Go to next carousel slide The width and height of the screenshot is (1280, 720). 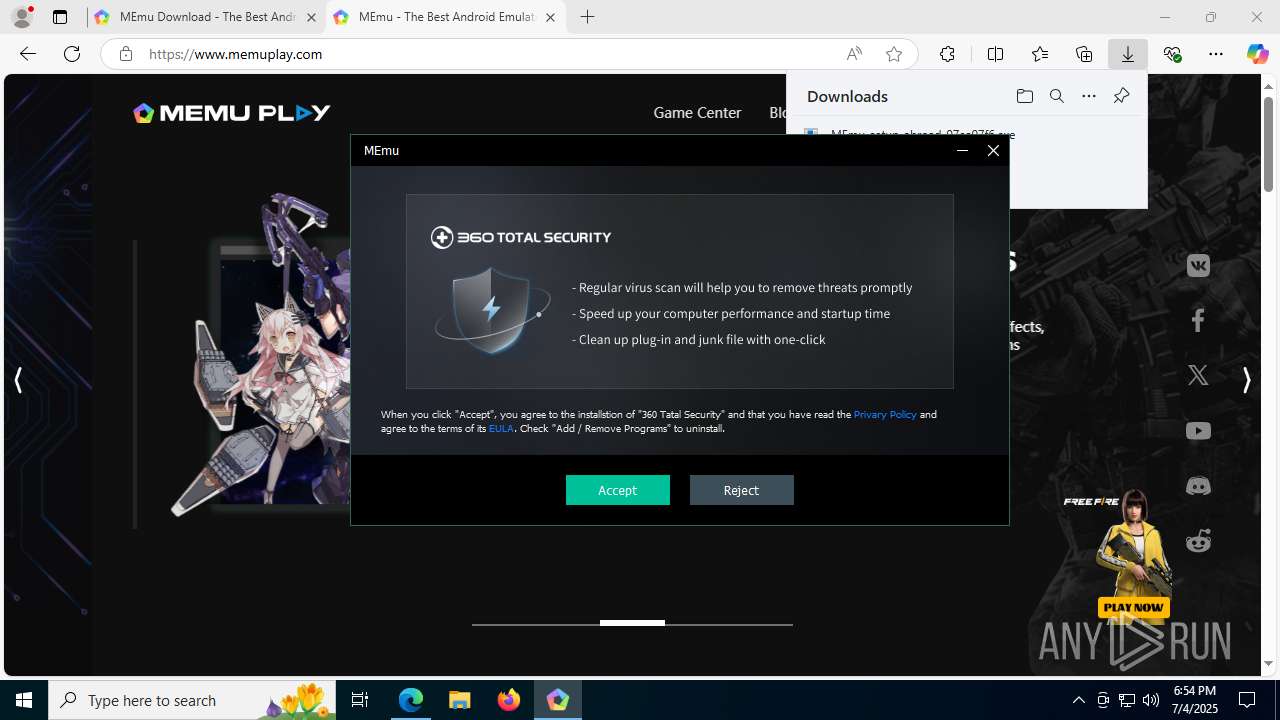pos(1246,380)
